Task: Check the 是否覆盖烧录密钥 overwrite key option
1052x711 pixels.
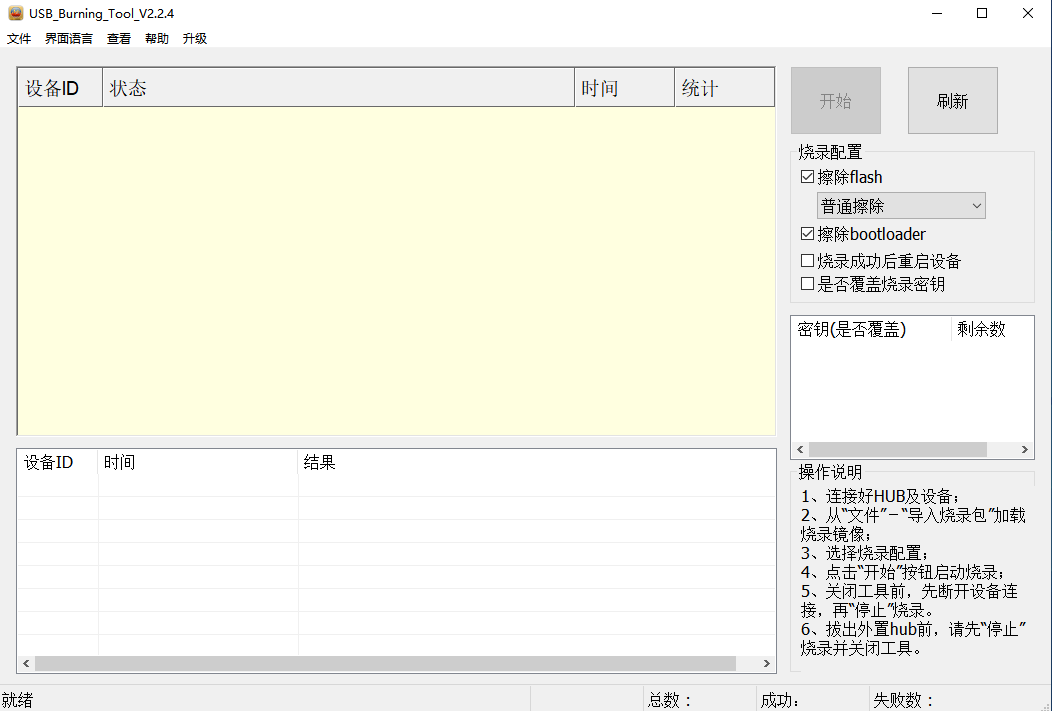Action: (x=807, y=284)
